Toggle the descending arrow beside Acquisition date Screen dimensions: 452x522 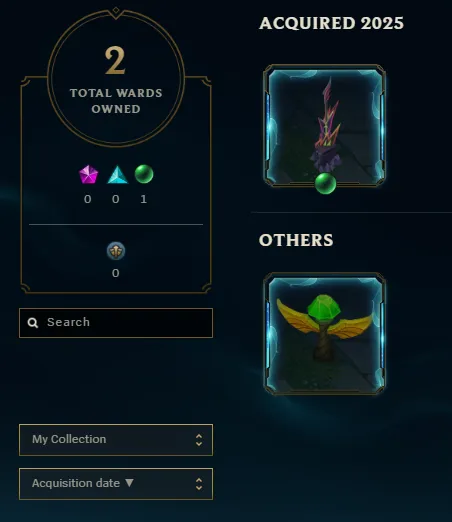(x=129, y=483)
